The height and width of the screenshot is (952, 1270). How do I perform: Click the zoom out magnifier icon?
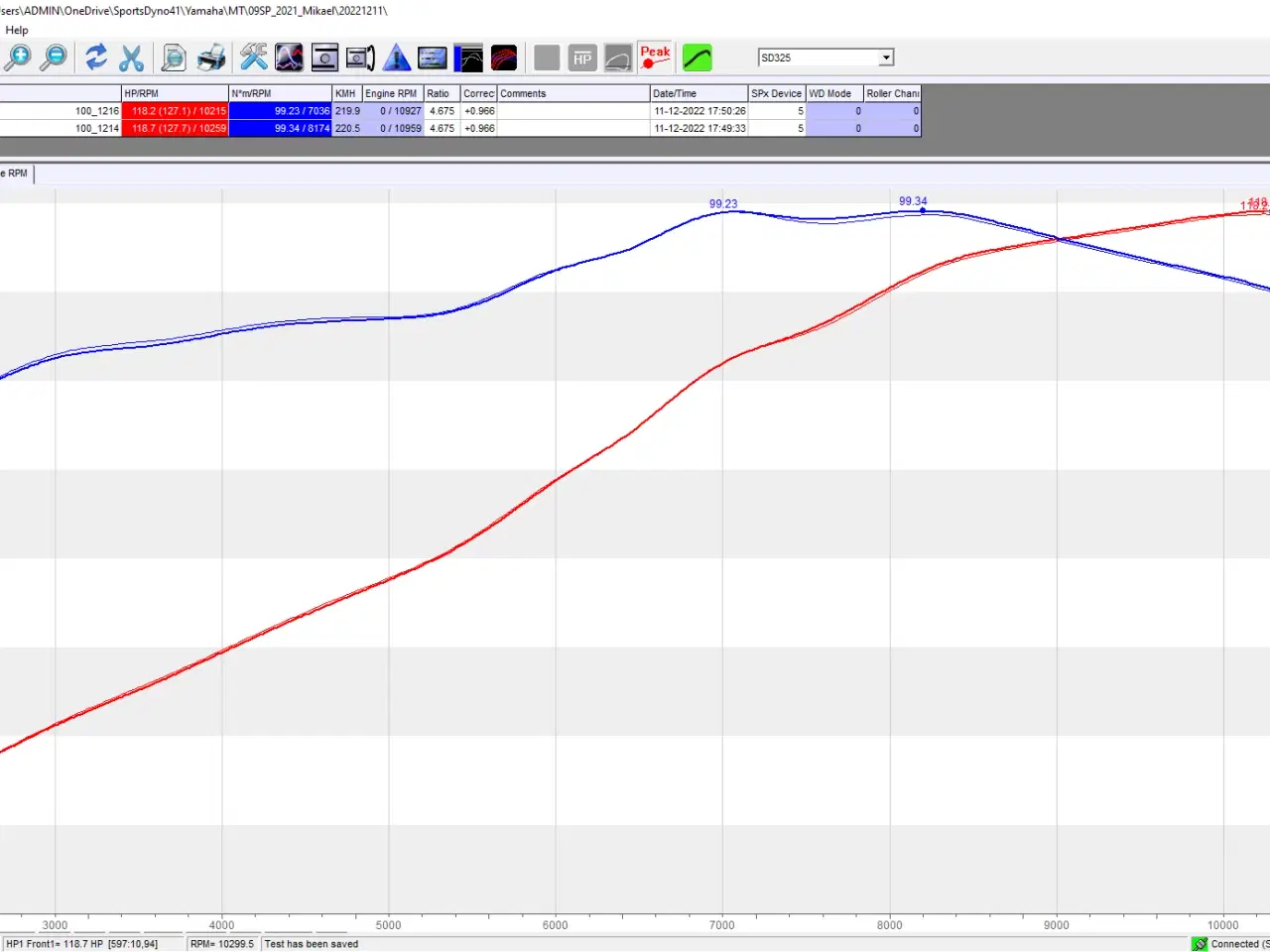pyautogui.click(x=55, y=58)
